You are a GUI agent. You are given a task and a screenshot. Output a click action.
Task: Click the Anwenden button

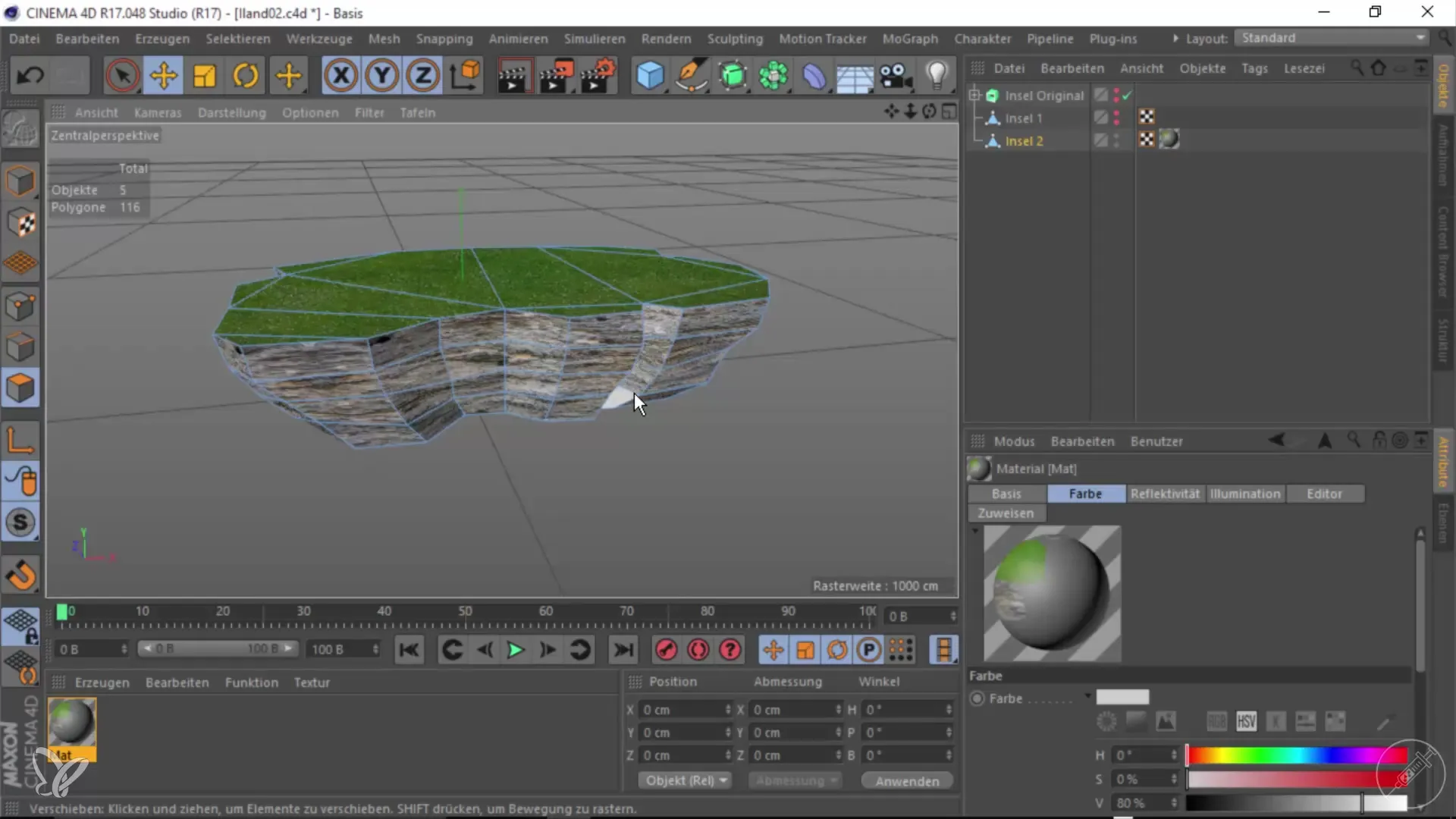coord(907,781)
